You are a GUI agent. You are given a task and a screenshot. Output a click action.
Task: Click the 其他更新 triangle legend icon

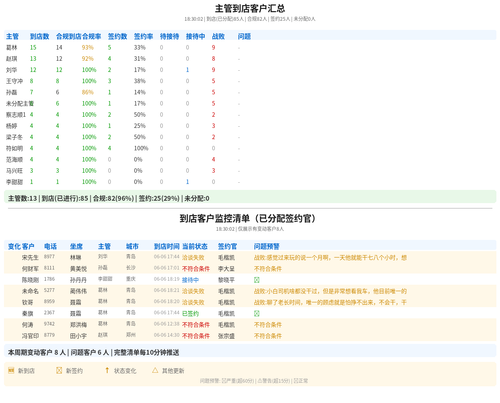[x=155, y=370]
